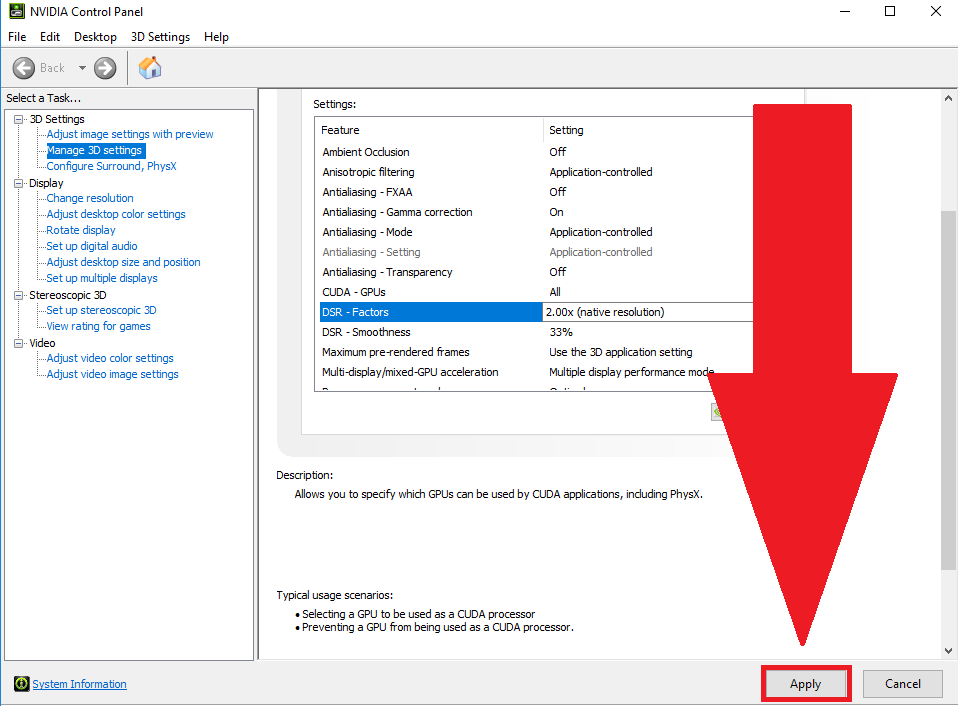Screen dimensions: 958x706
Task: Click the right pane scrollbar thumb
Action: [x=948, y=391]
